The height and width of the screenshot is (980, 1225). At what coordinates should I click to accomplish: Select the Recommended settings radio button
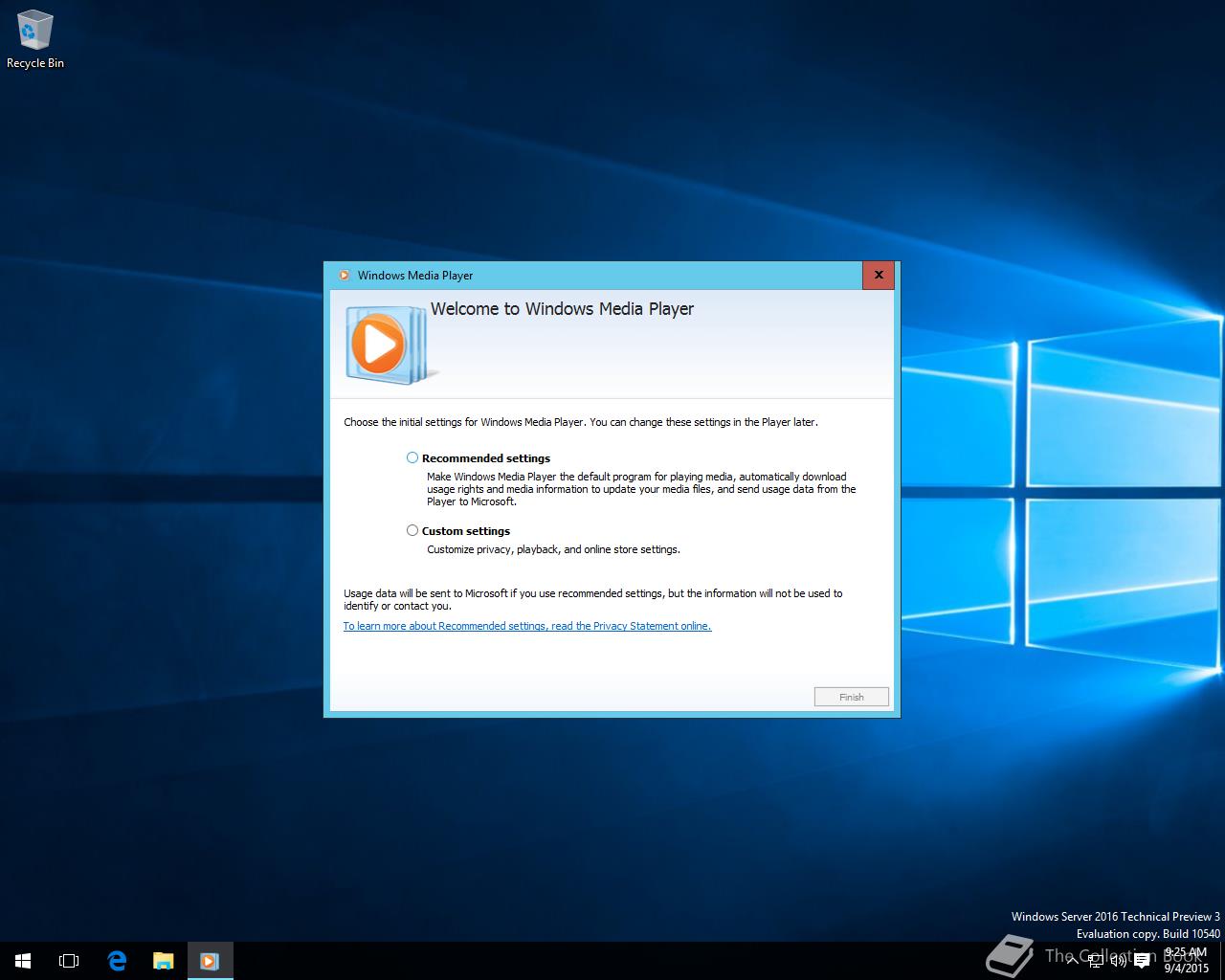tap(412, 457)
